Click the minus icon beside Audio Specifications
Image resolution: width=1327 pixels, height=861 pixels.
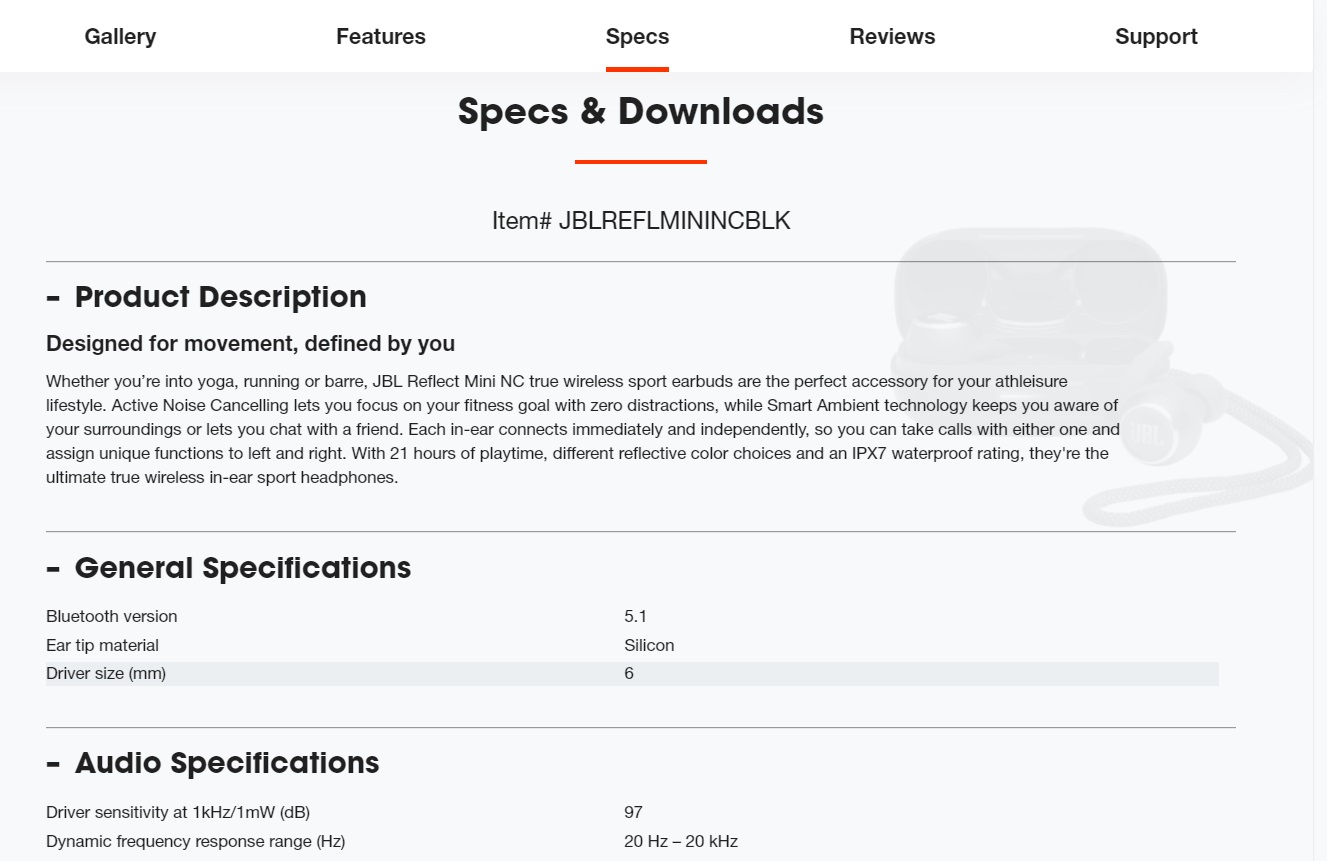coord(53,764)
